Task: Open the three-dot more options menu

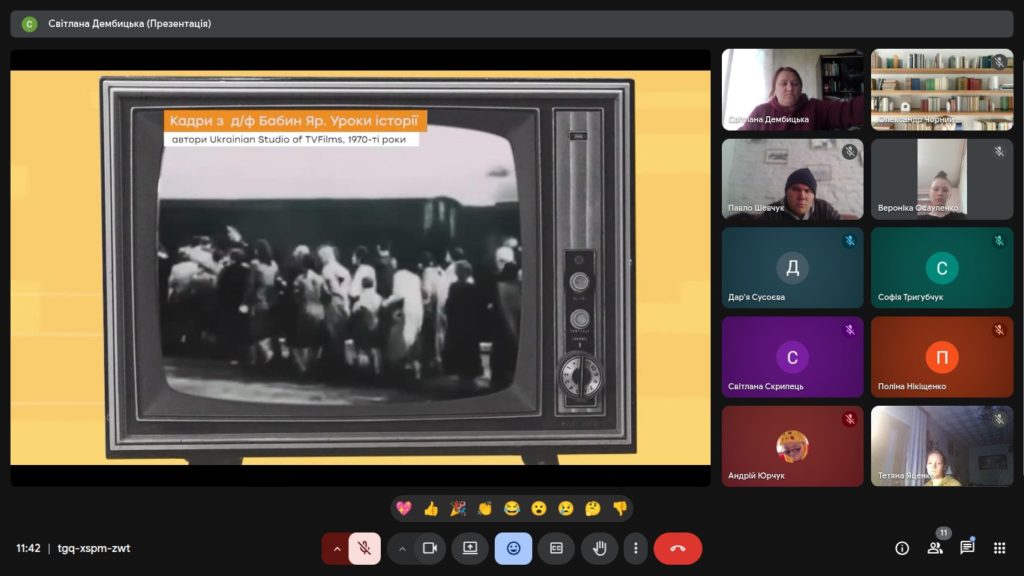Action: (636, 548)
